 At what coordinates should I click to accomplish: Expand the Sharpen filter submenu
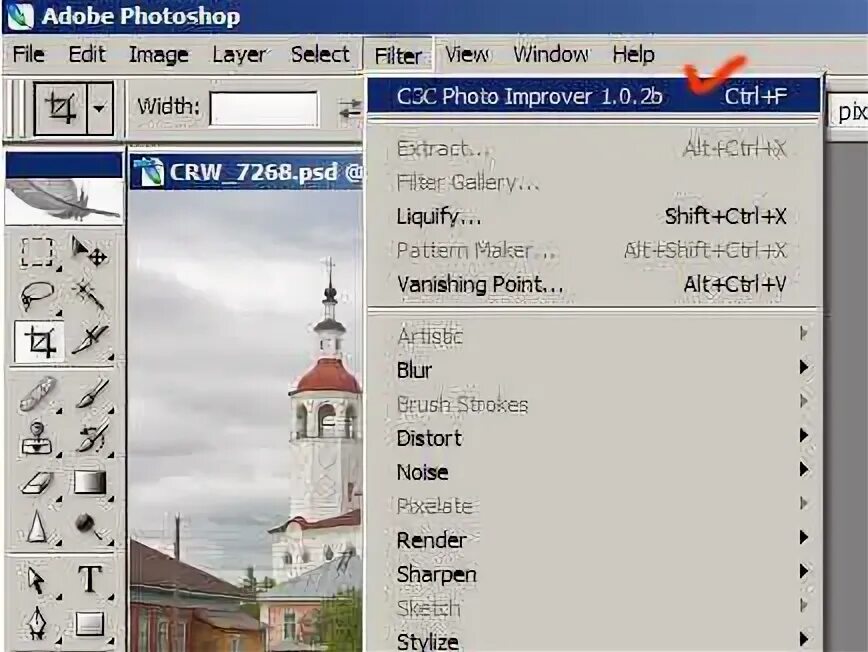(593, 574)
